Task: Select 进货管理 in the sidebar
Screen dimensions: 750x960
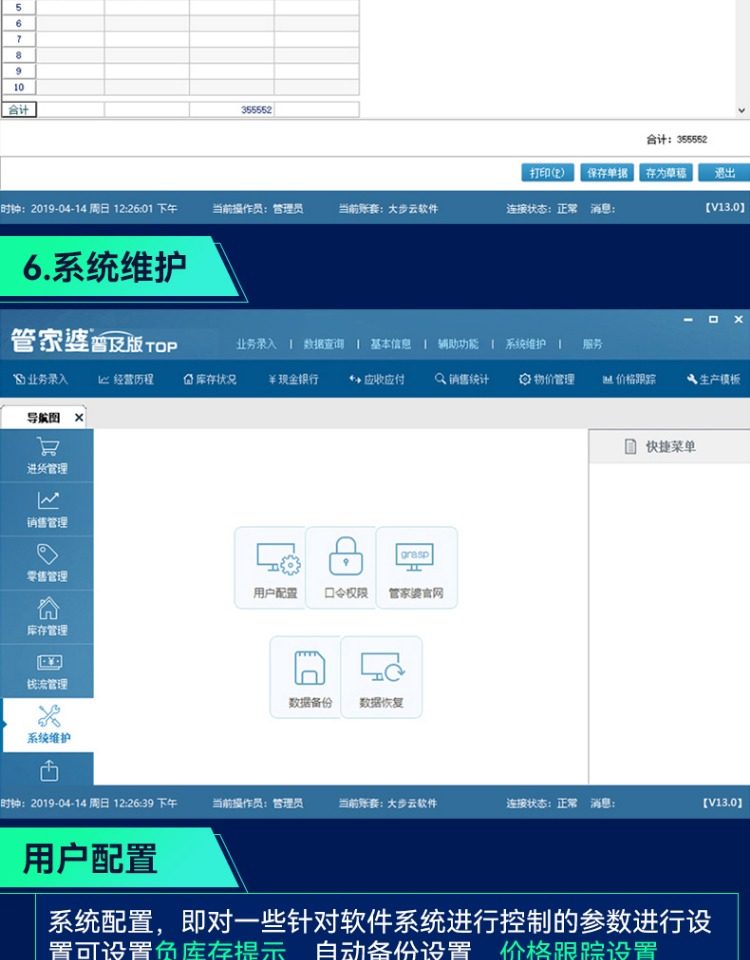Action: coord(47,456)
